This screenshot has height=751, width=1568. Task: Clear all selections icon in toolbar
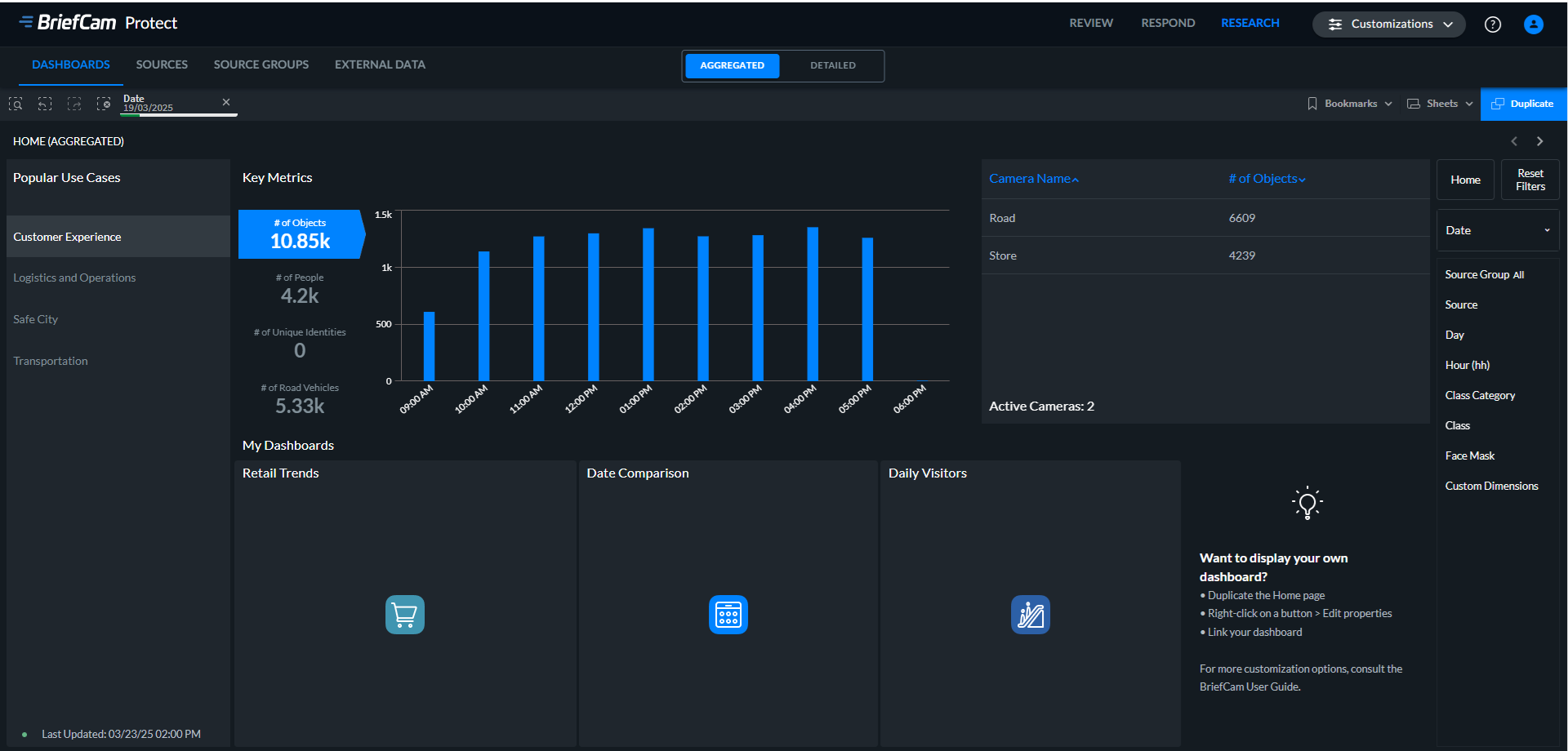(104, 104)
